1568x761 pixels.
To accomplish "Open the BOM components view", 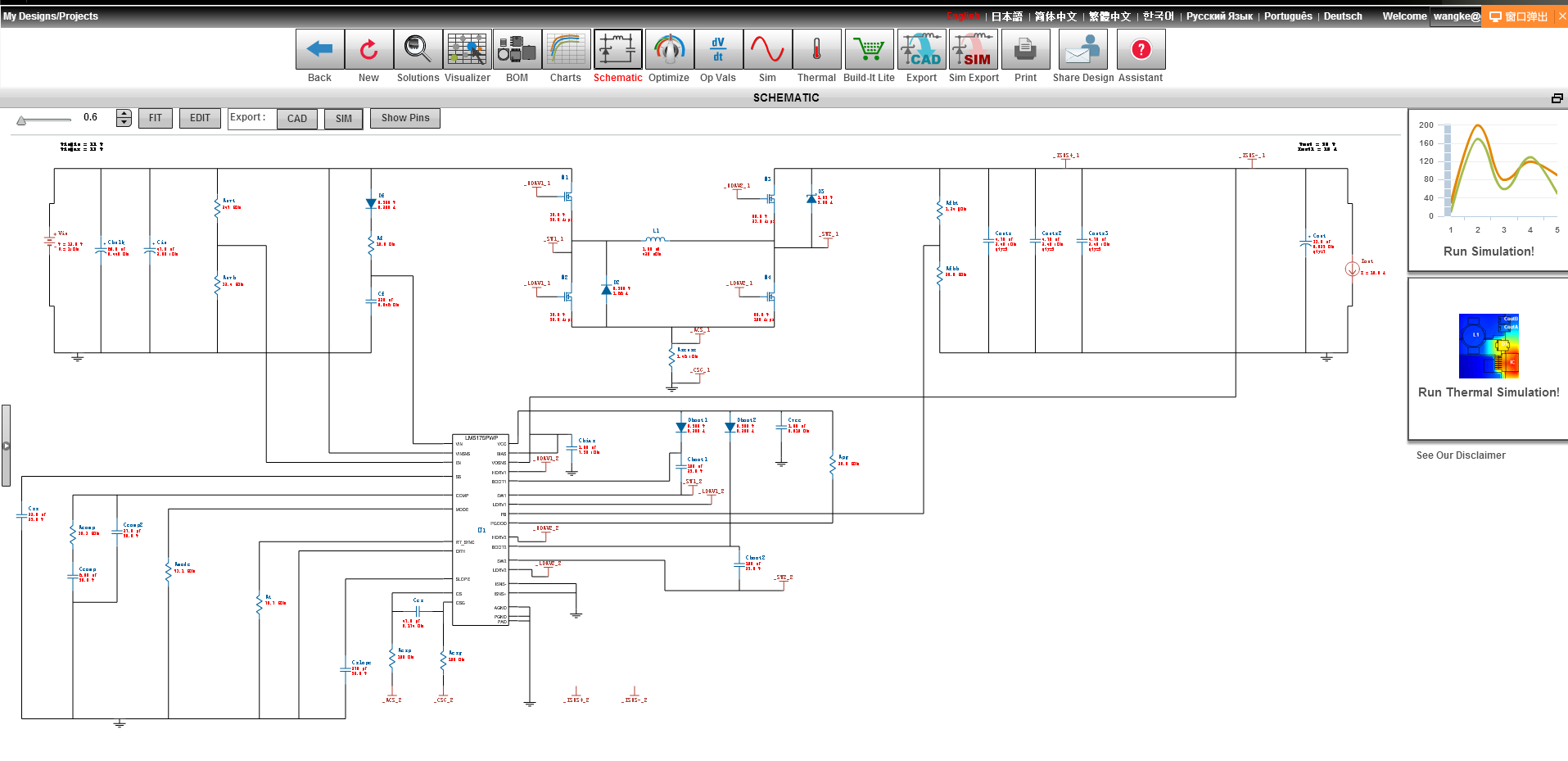I will click(x=517, y=50).
